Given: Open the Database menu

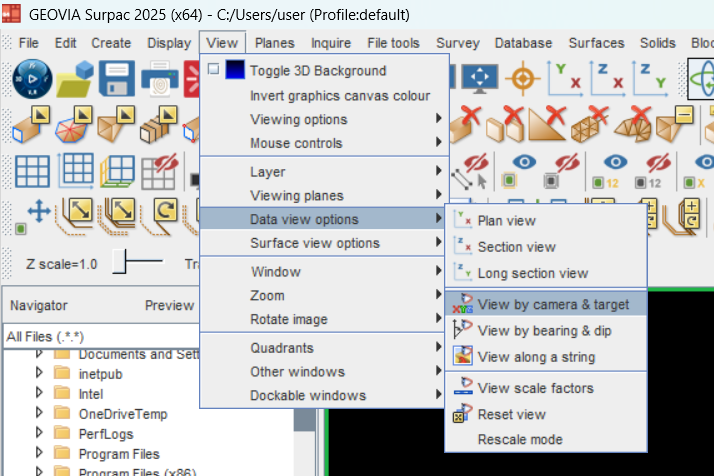Looking at the screenshot, I should [x=523, y=43].
